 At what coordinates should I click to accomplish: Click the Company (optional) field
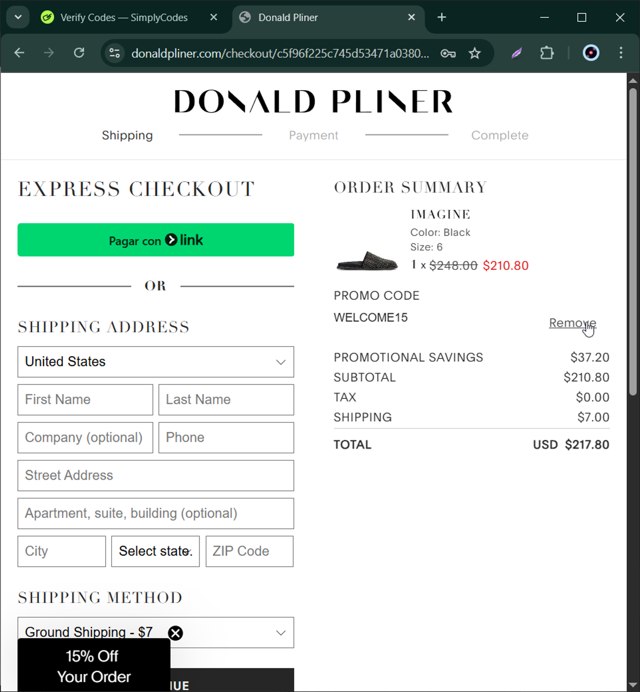pos(85,438)
